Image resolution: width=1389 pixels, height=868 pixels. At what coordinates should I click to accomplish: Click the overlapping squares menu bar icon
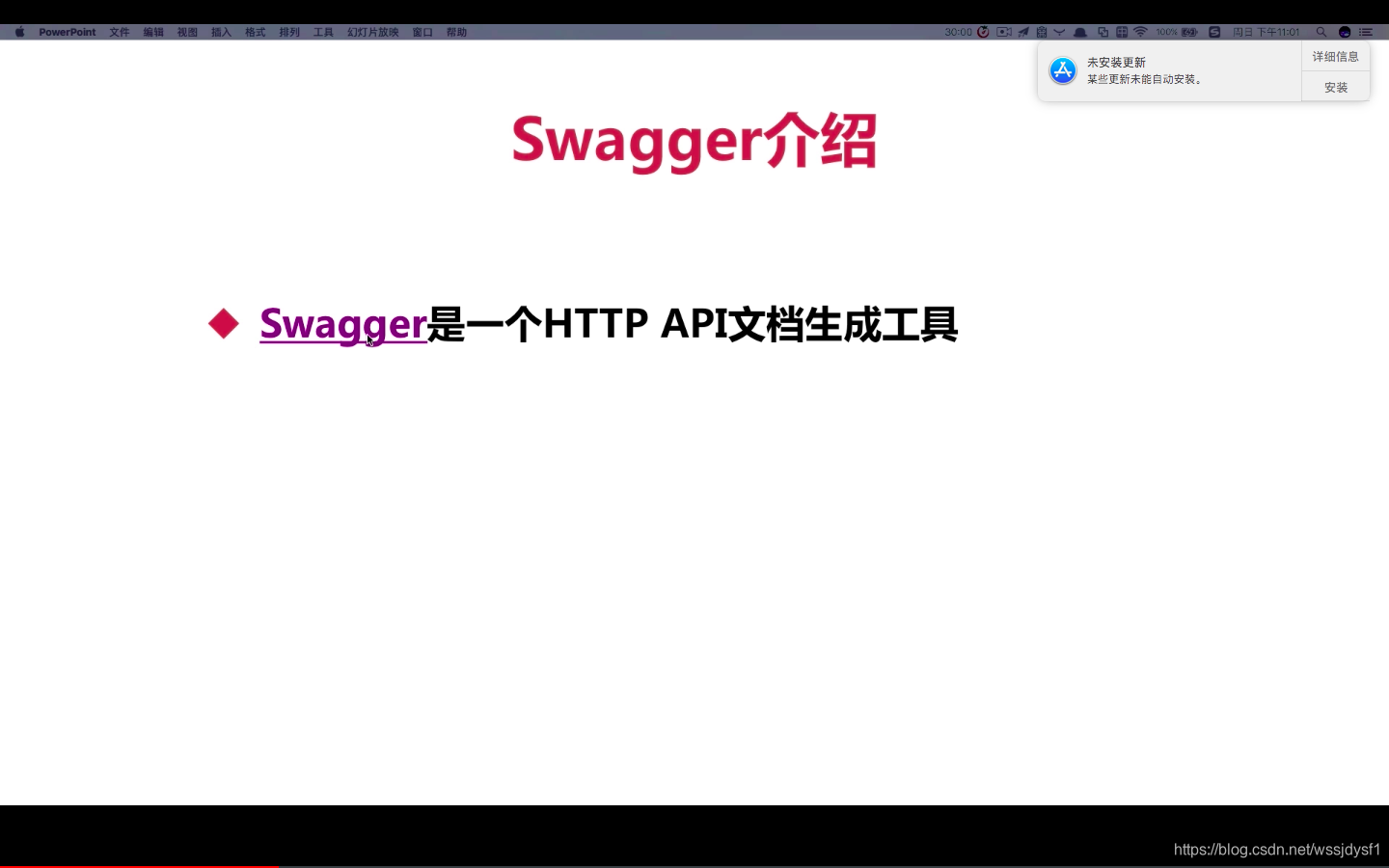point(1103,32)
